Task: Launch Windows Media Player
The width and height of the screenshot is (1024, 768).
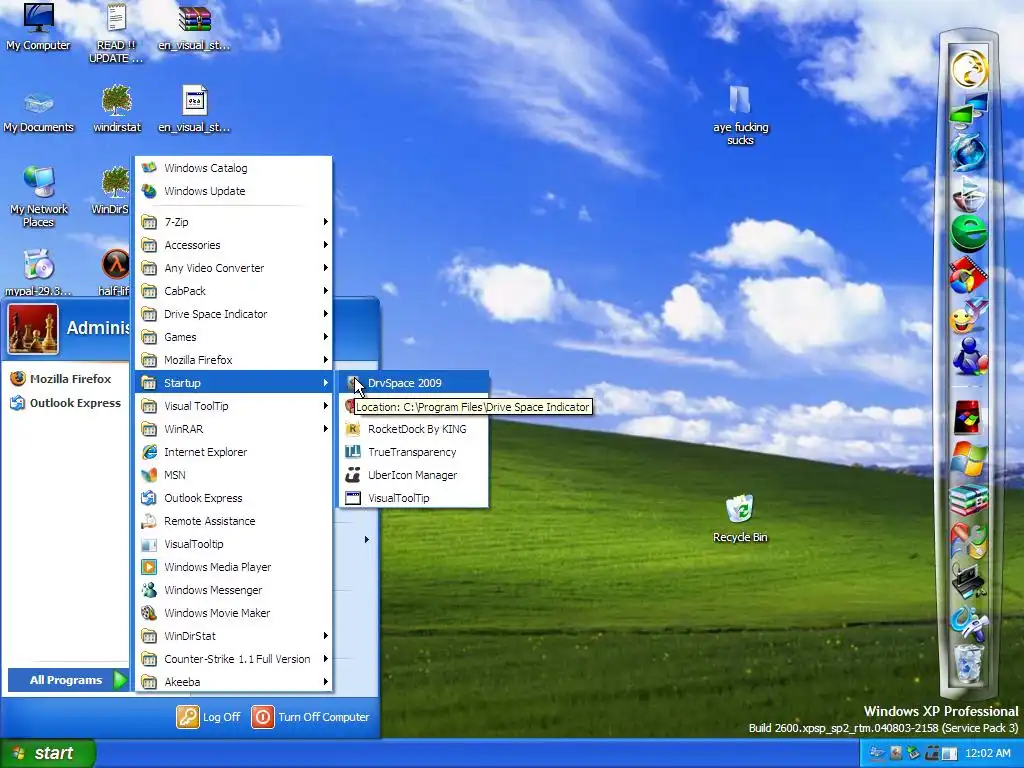Action: pyautogui.click(x=234, y=567)
